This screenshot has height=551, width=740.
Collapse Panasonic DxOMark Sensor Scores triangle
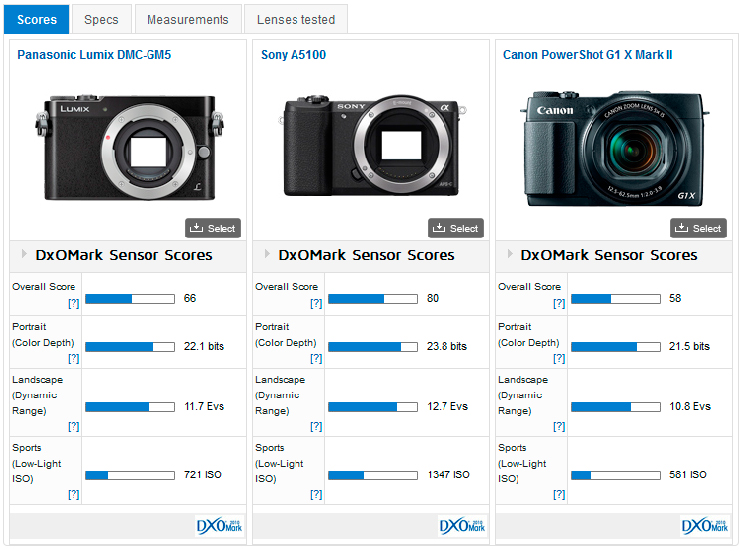[23, 254]
